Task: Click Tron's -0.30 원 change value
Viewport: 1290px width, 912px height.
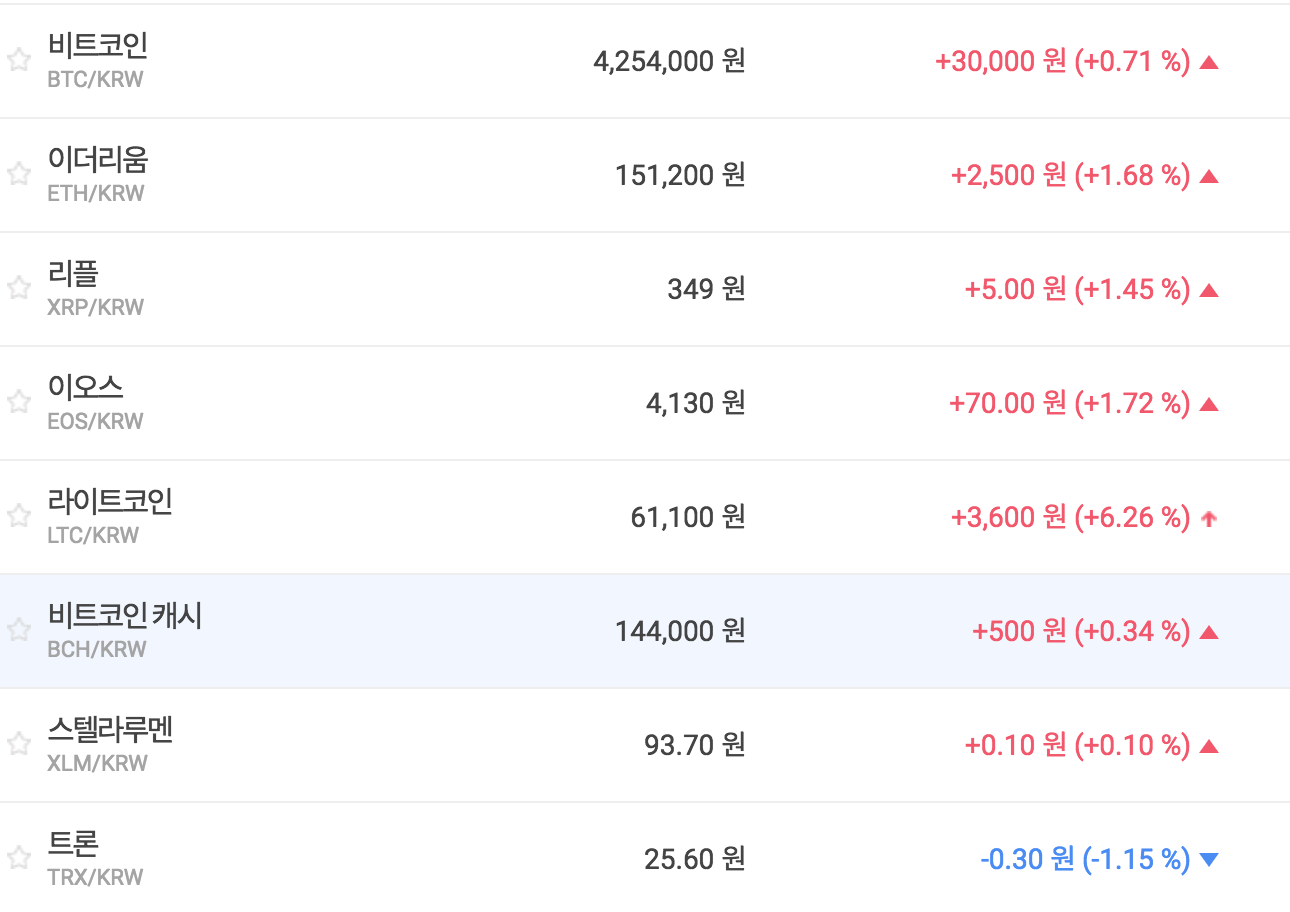Action: click(x=1027, y=859)
